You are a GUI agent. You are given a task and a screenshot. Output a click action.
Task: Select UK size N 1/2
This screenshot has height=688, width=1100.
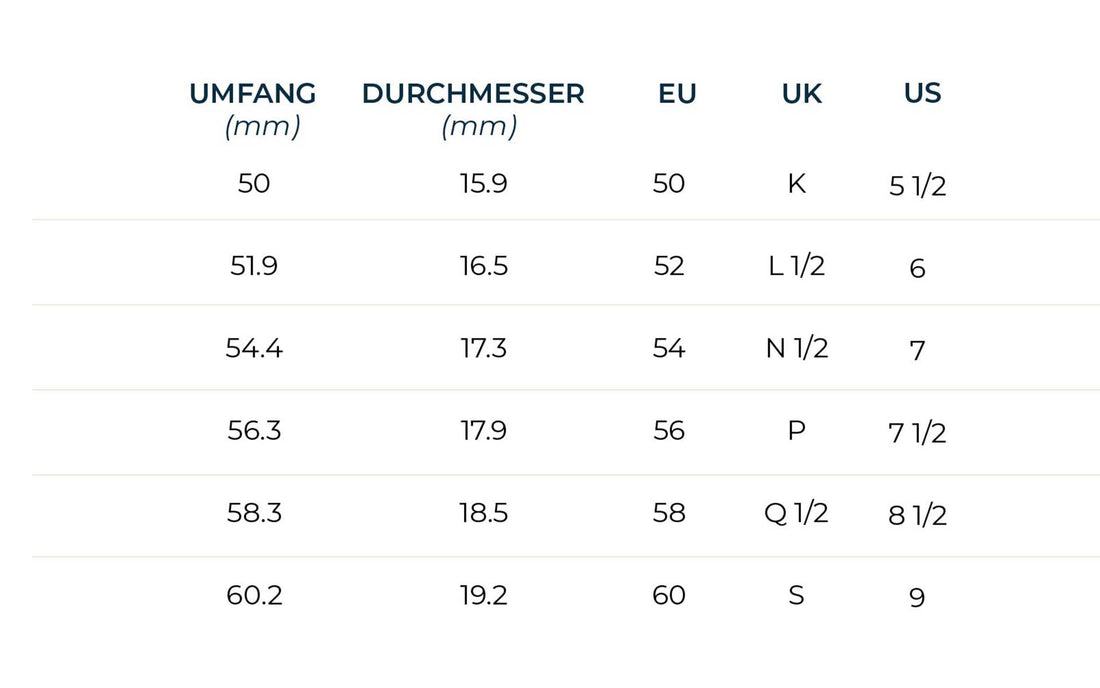click(797, 349)
